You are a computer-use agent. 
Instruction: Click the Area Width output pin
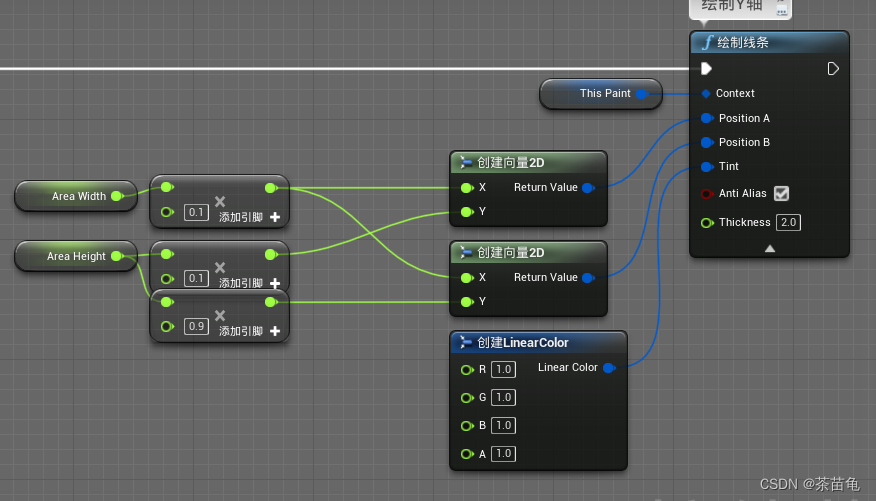click(x=117, y=196)
